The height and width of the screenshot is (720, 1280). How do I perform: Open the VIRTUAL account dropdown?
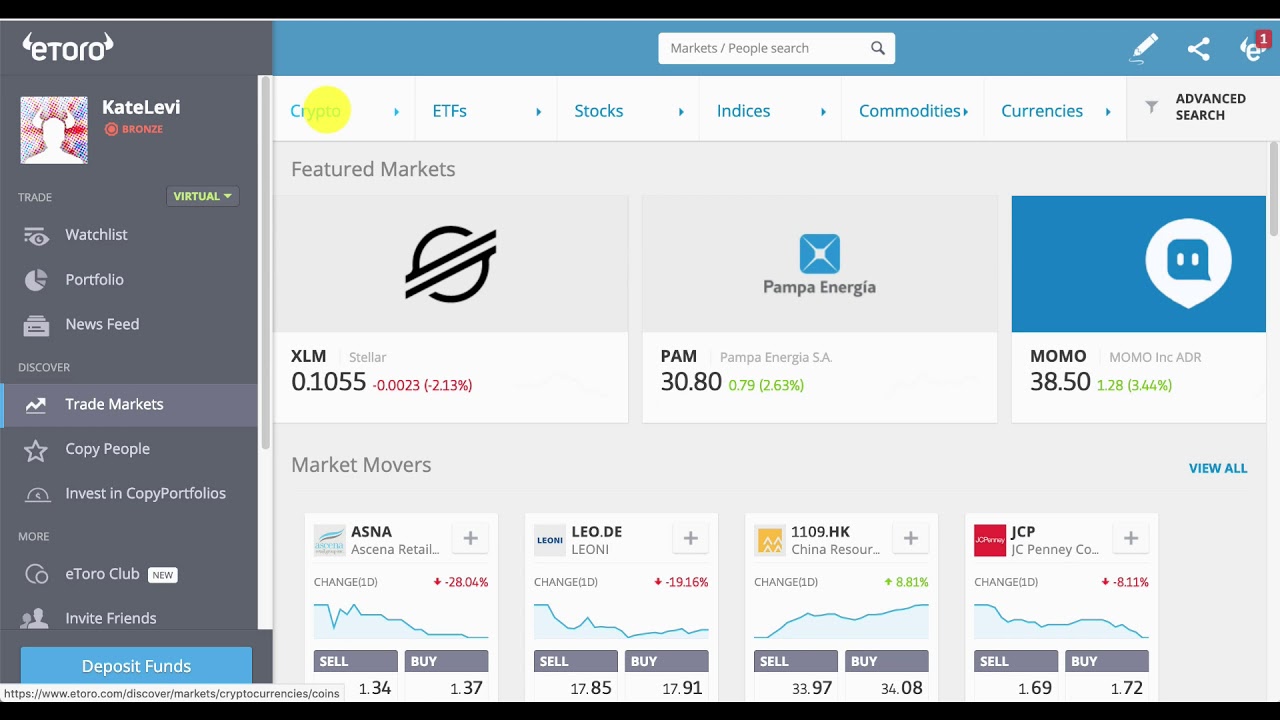tap(202, 196)
